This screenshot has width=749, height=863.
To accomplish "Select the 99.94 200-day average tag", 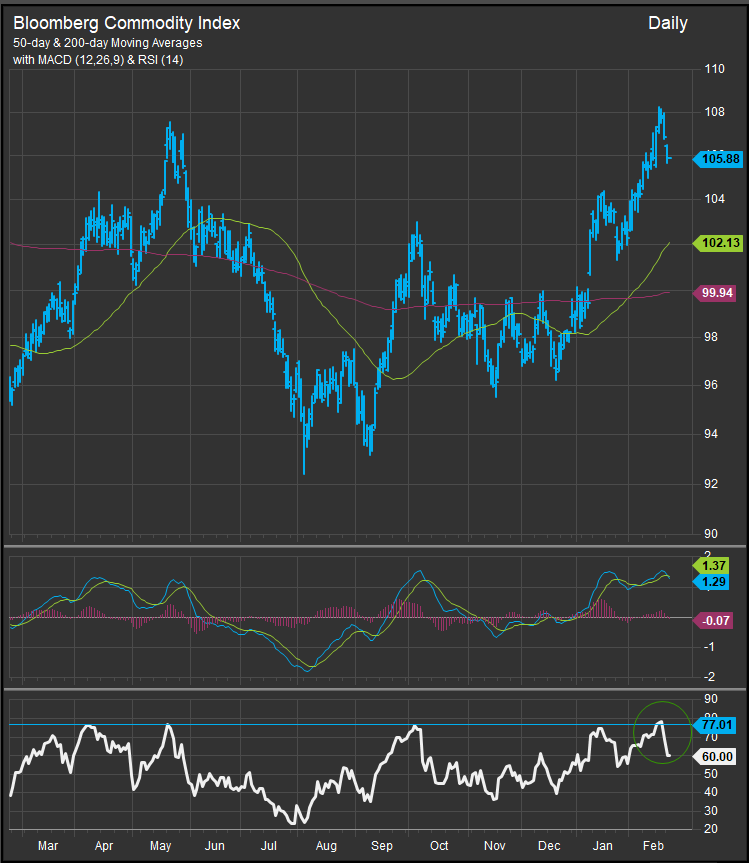I will tap(714, 293).
